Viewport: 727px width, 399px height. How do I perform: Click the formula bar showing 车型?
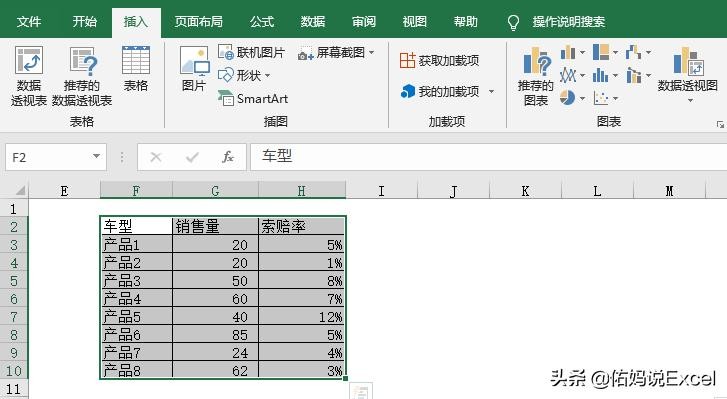coord(489,157)
